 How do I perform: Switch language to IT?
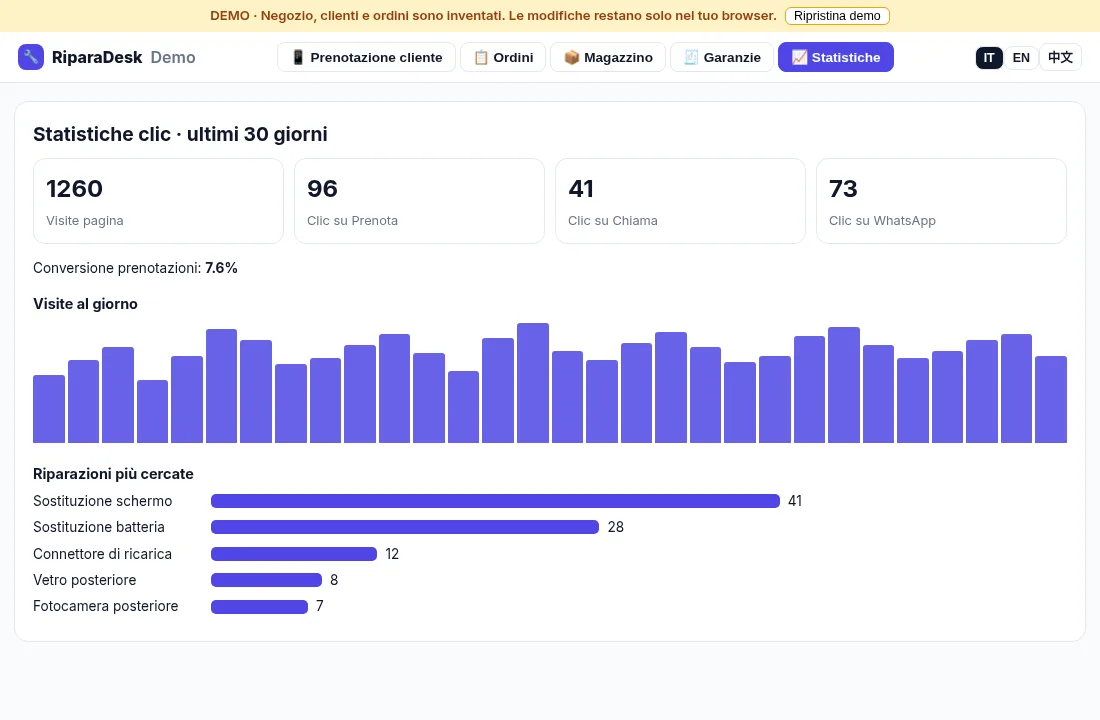pyautogui.click(x=988, y=58)
